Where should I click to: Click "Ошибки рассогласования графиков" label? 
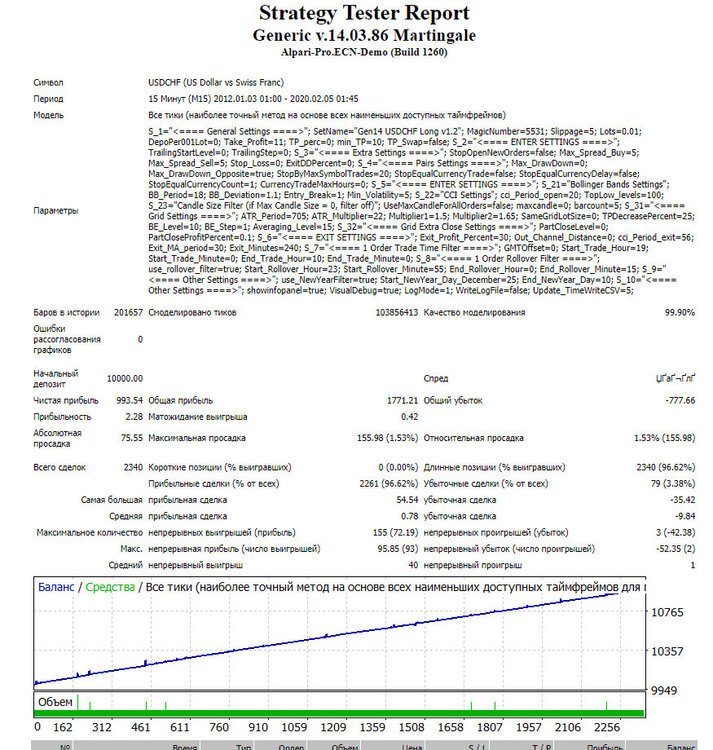[67, 339]
